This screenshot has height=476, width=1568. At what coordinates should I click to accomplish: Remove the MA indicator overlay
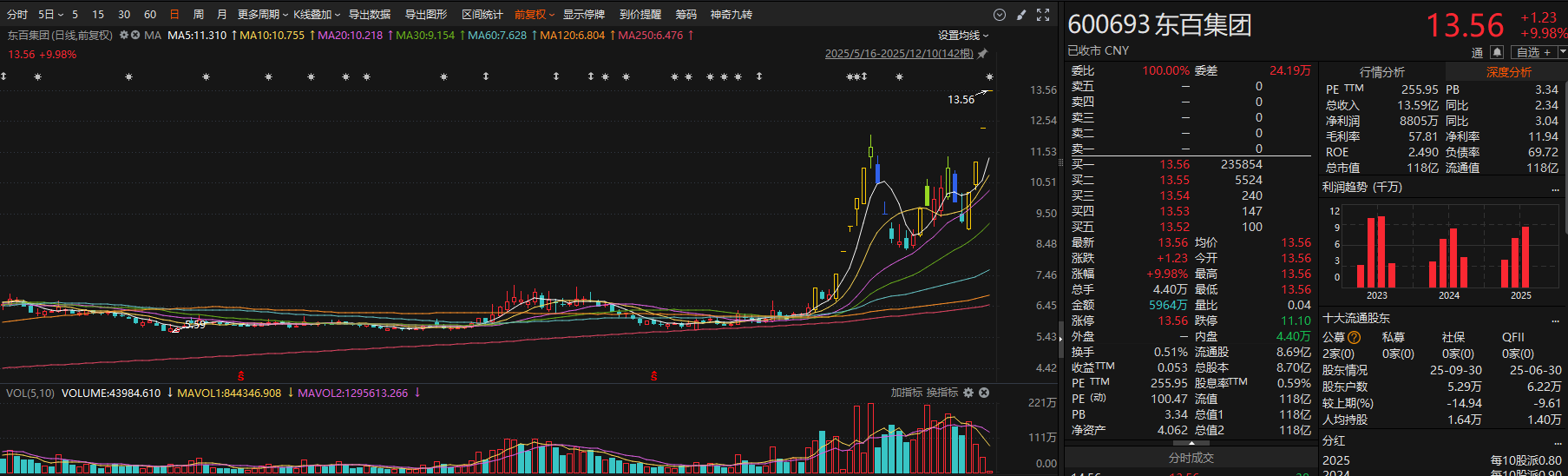point(135,36)
